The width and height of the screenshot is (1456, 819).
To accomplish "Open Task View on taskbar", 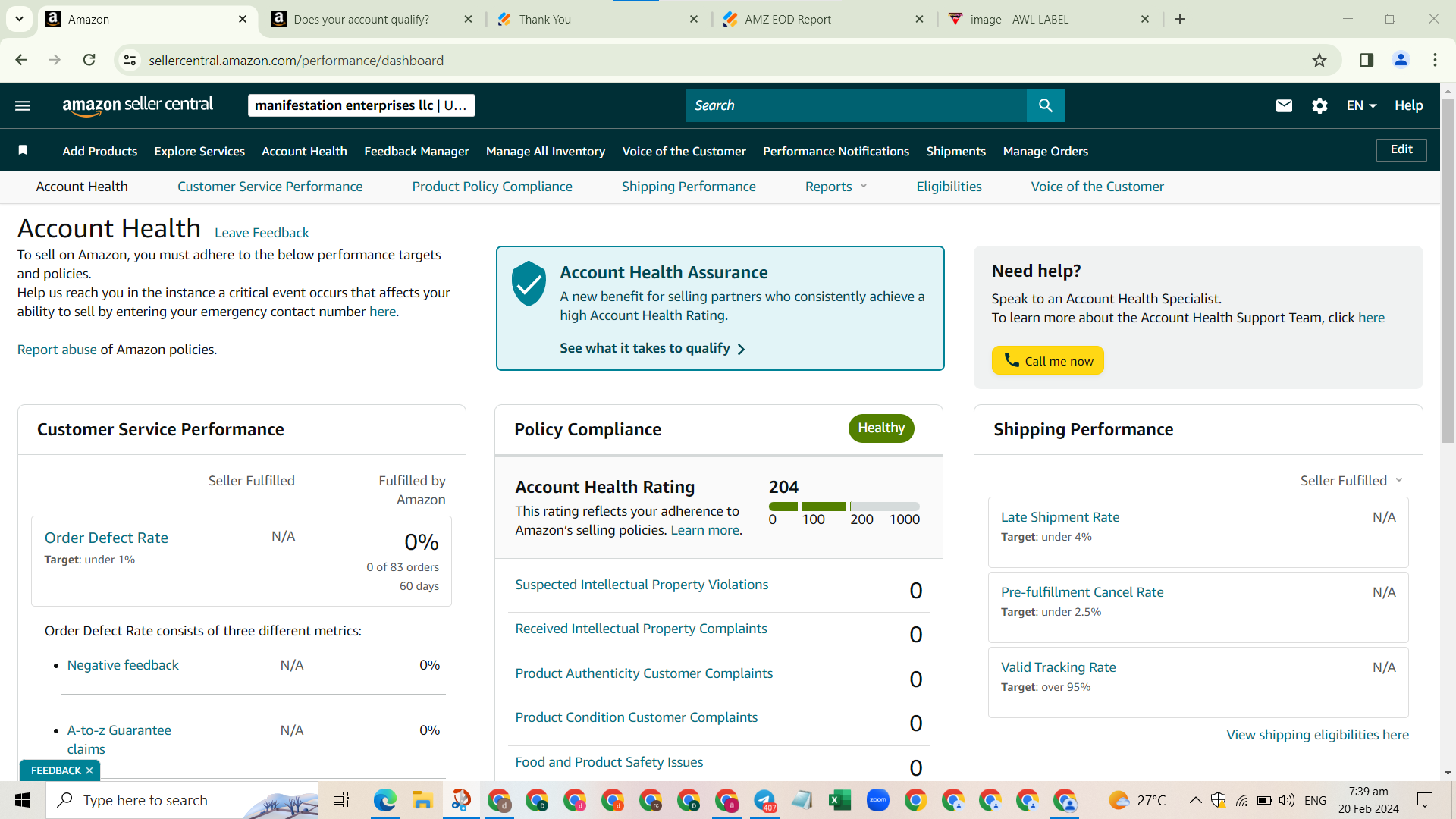I will 341,800.
